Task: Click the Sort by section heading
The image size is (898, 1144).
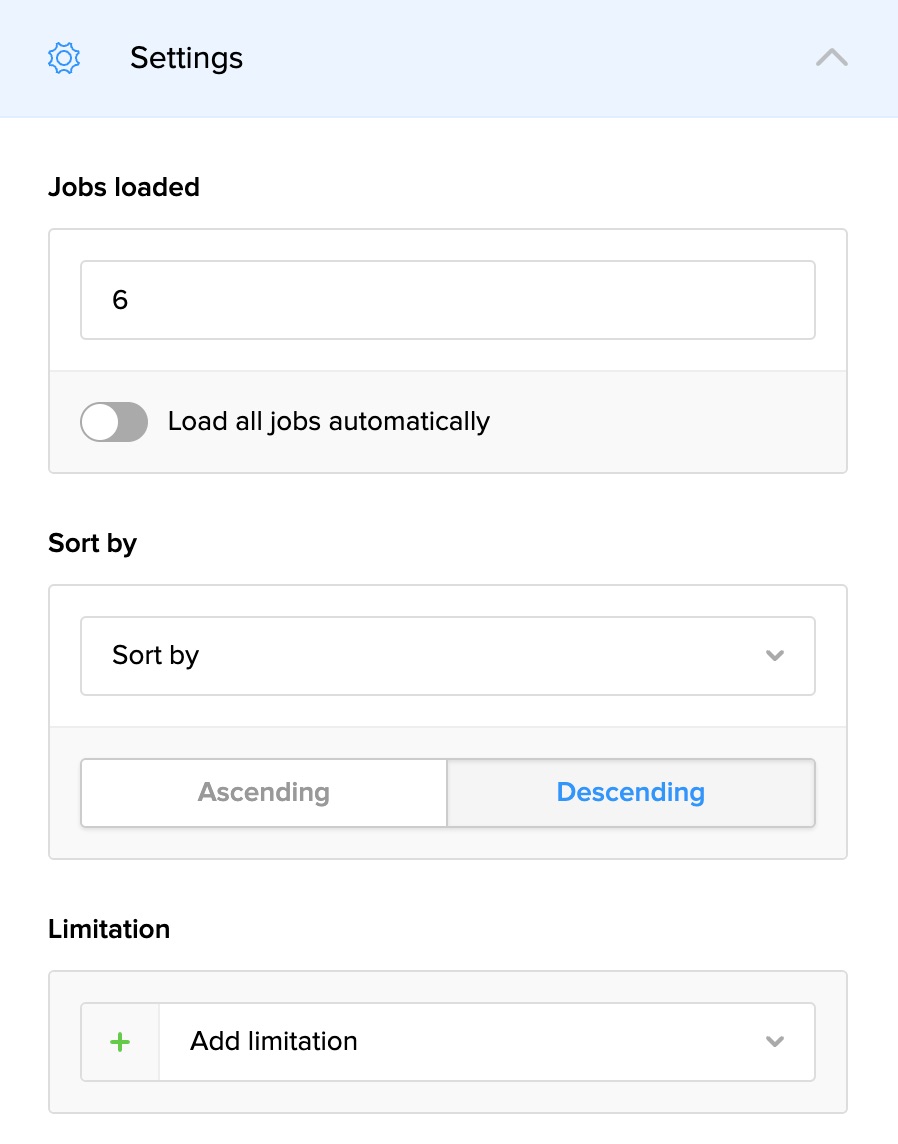Action: click(x=92, y=543)
